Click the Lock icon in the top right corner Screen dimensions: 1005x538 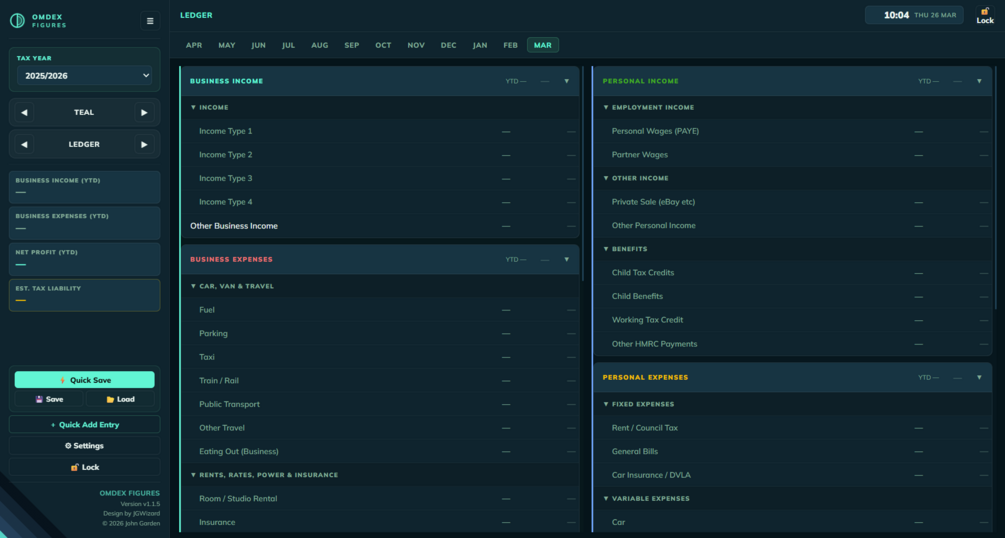[985, 15]
